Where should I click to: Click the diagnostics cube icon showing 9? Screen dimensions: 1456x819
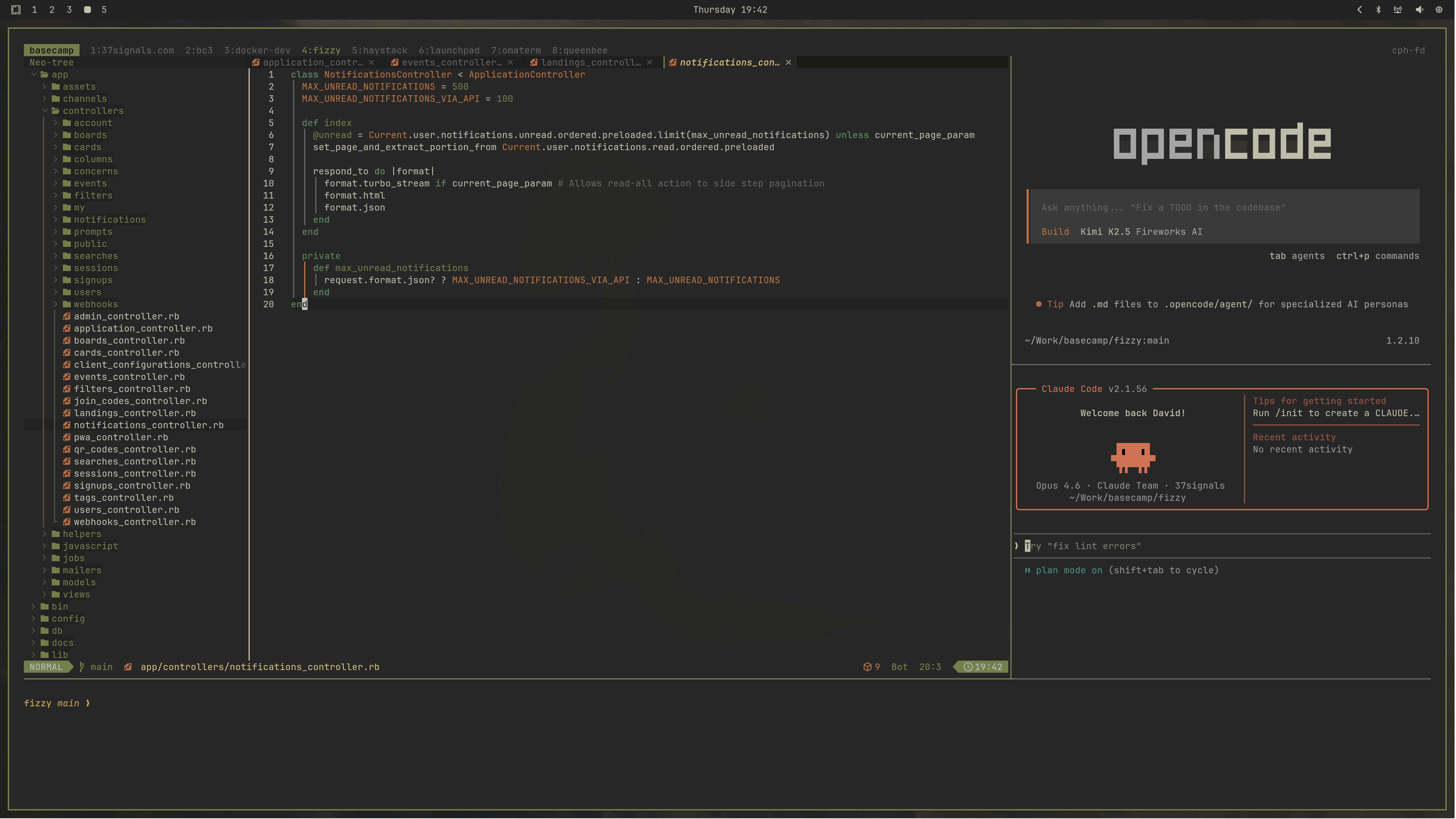(867, 667)
